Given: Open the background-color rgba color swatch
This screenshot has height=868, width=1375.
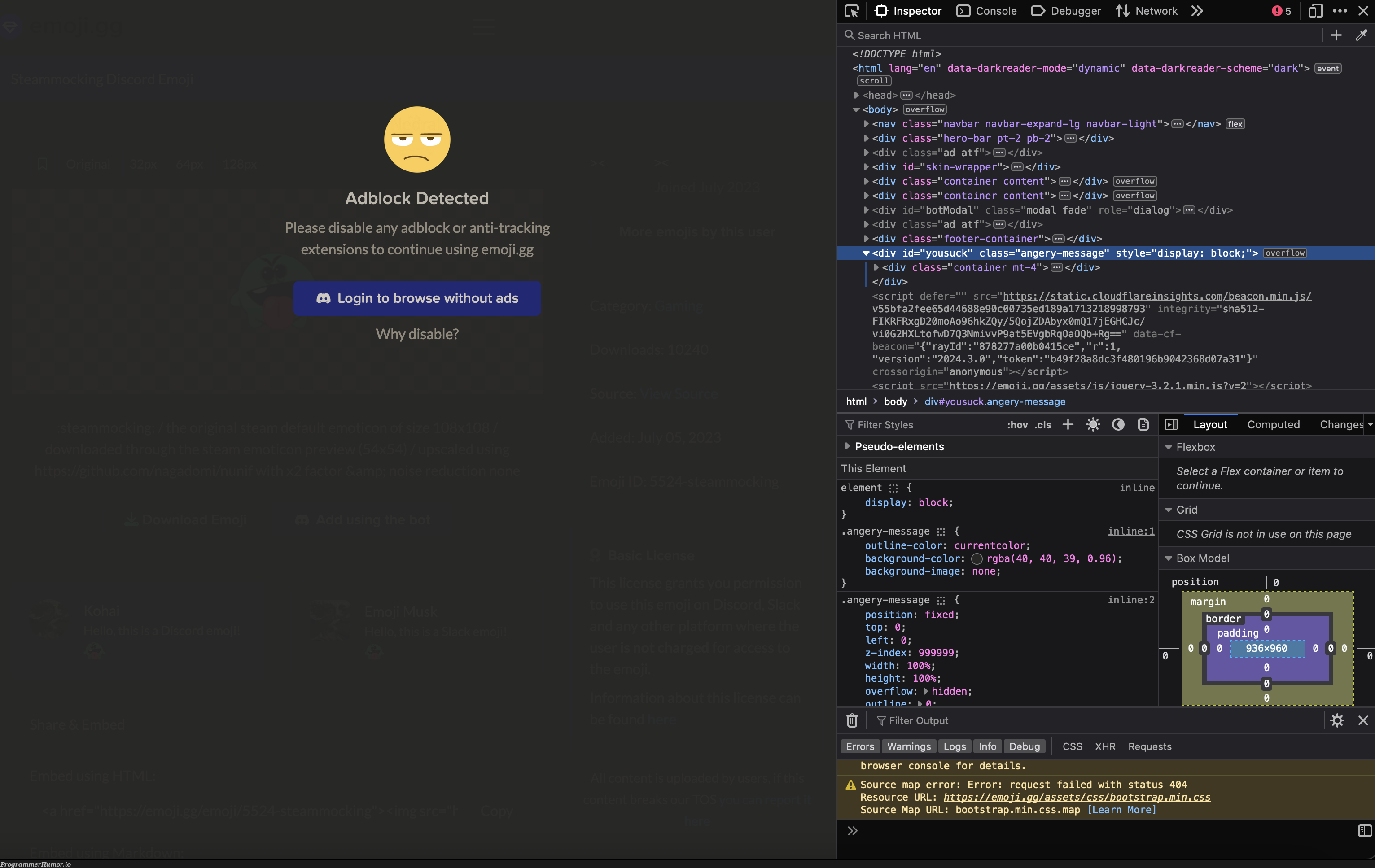Looking at the screenshot, I should (x=977, y=558).
